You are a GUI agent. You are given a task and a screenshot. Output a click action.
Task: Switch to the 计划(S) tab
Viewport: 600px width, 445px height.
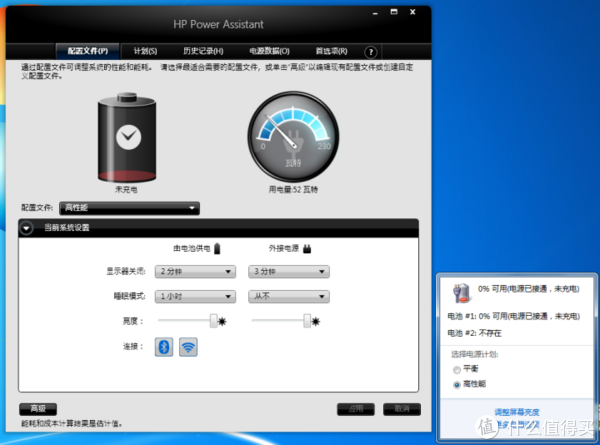point(145,51)
